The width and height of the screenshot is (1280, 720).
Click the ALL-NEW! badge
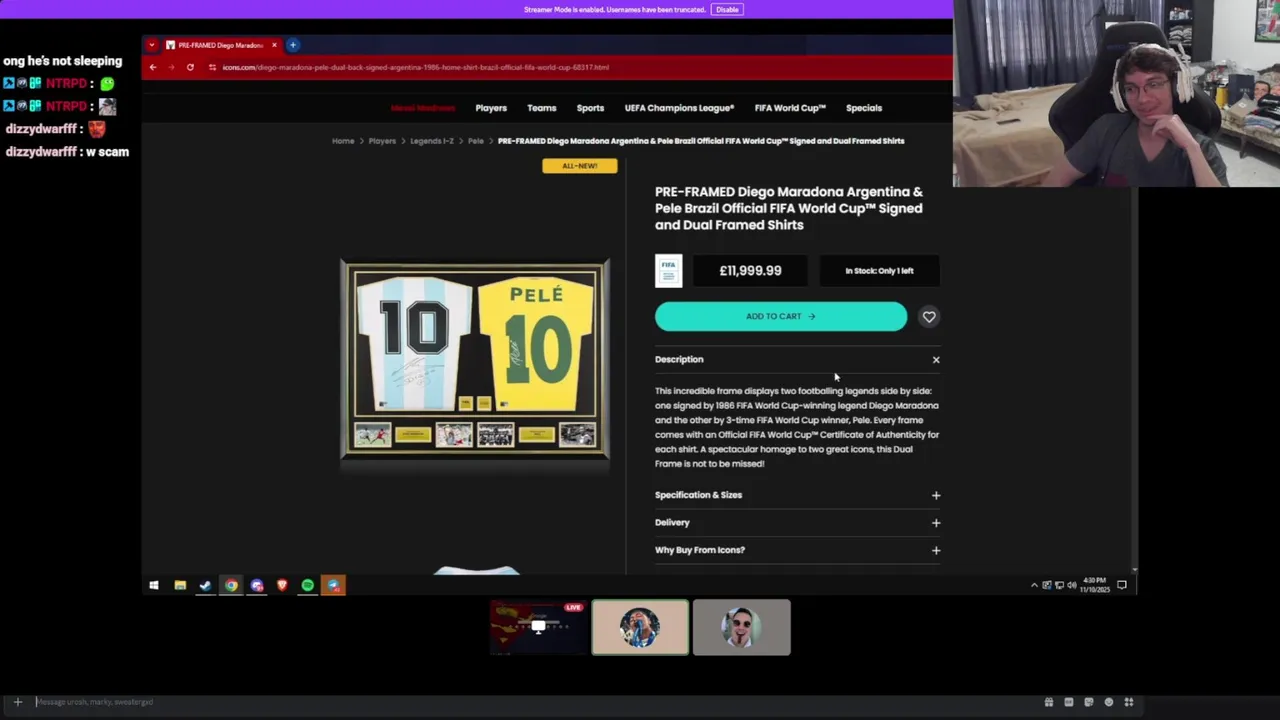tap(580, 166)
